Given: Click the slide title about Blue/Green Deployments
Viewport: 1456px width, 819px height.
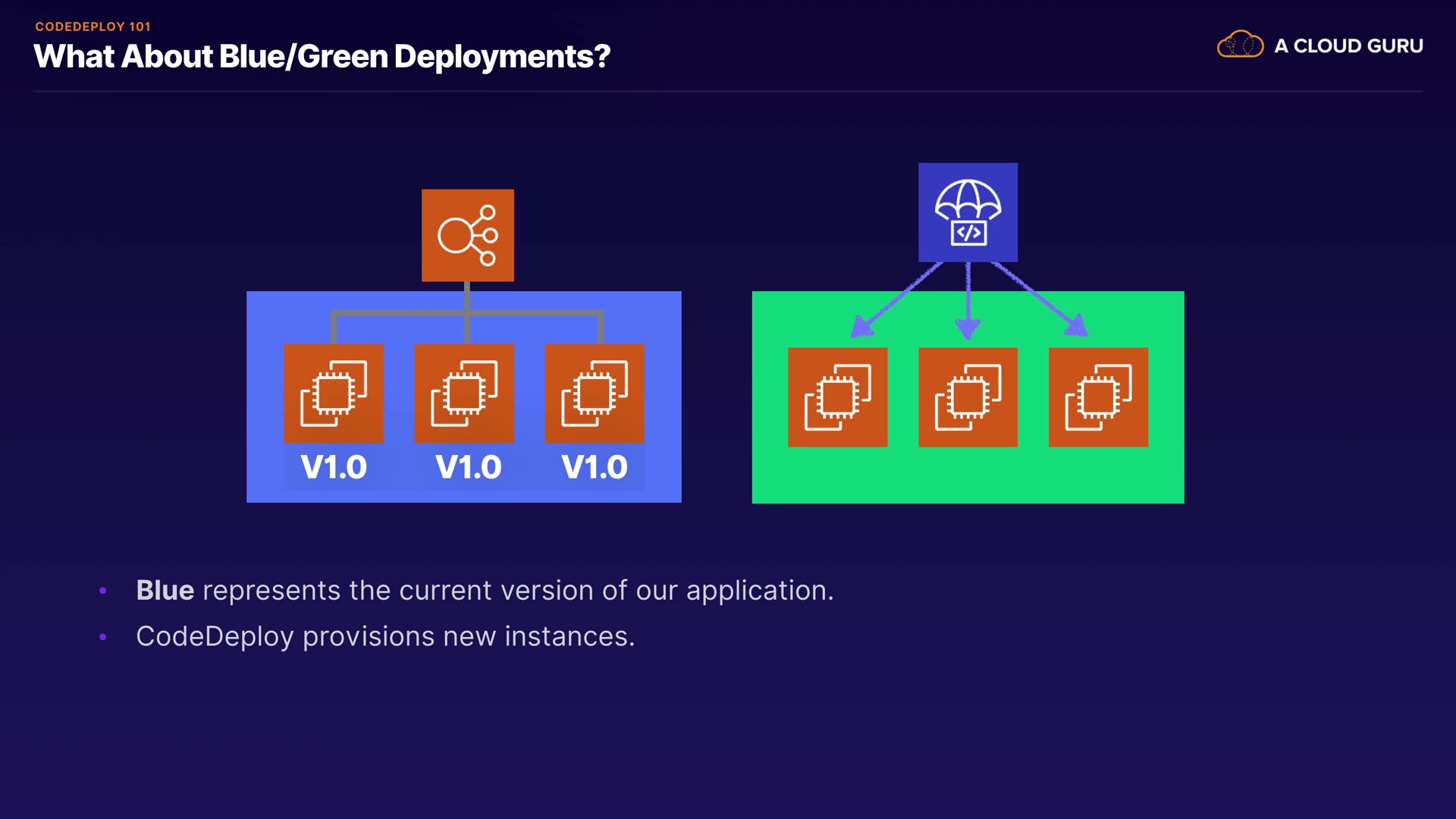Looking at the screenshot, I should coord(322,57).
